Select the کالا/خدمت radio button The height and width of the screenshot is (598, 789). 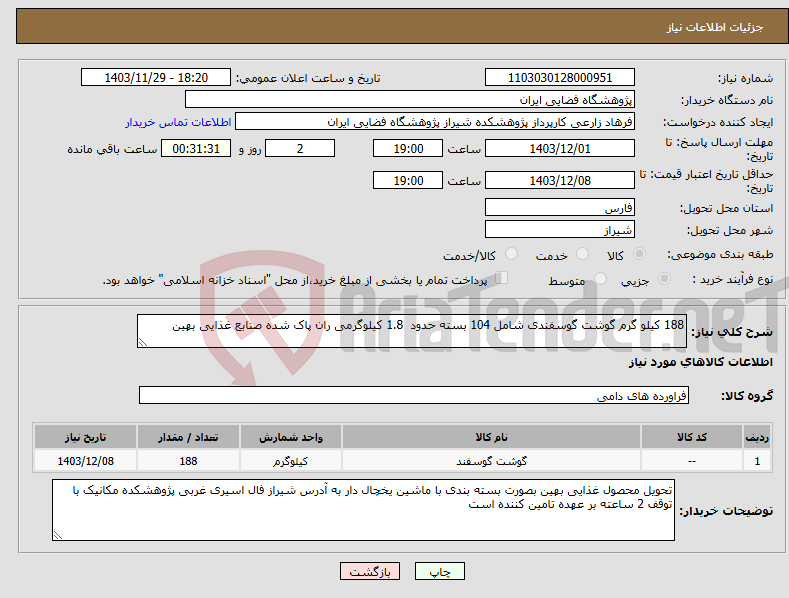pos(511,254)
